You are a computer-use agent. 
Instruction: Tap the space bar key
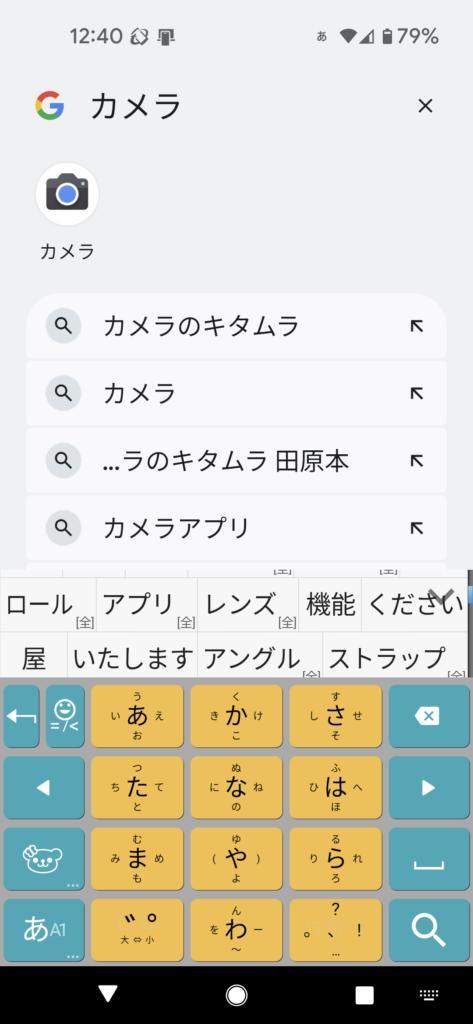coord(429,859)
